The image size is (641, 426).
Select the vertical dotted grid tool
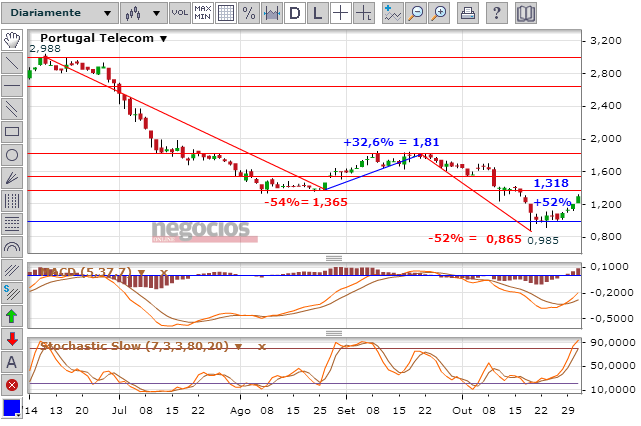(12, 201)
